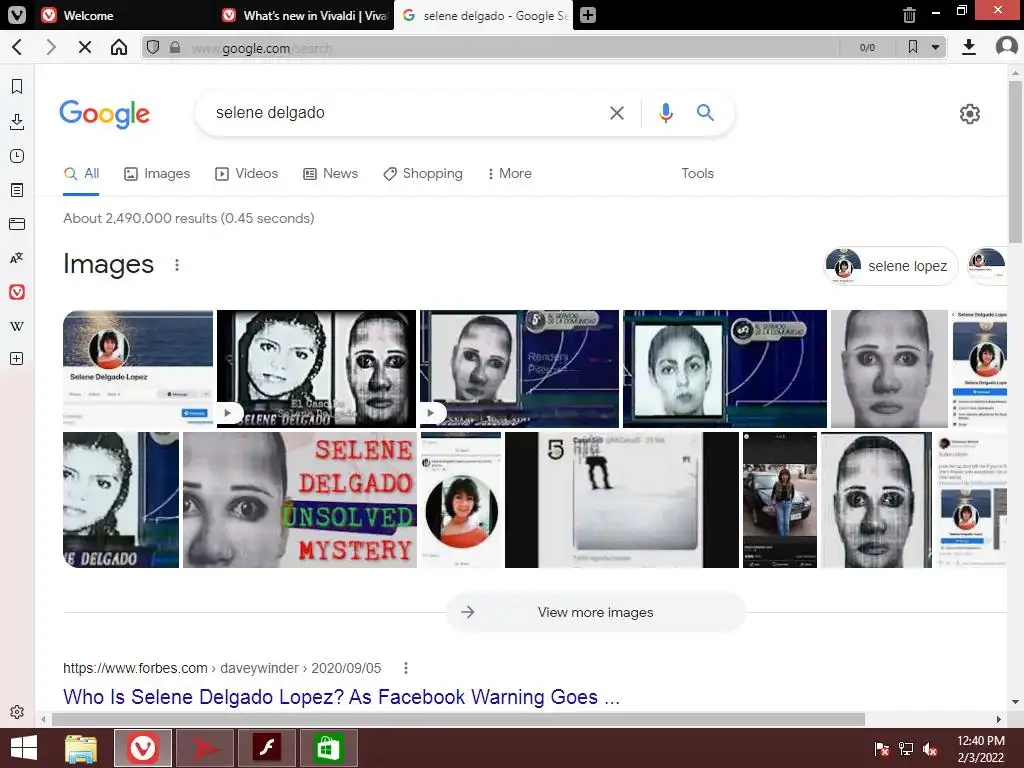
Task: Select the All results tab
Action: pyautogui.click(x=82, y=174)
